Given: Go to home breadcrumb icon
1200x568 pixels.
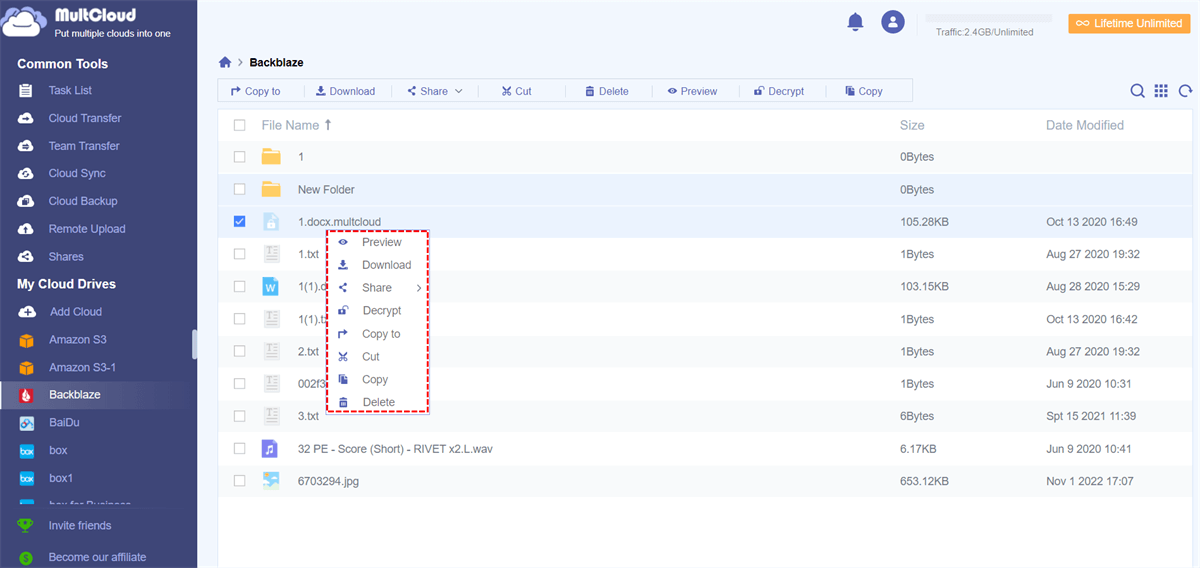Looking at the screenshot, I should (x=225, y=62).
